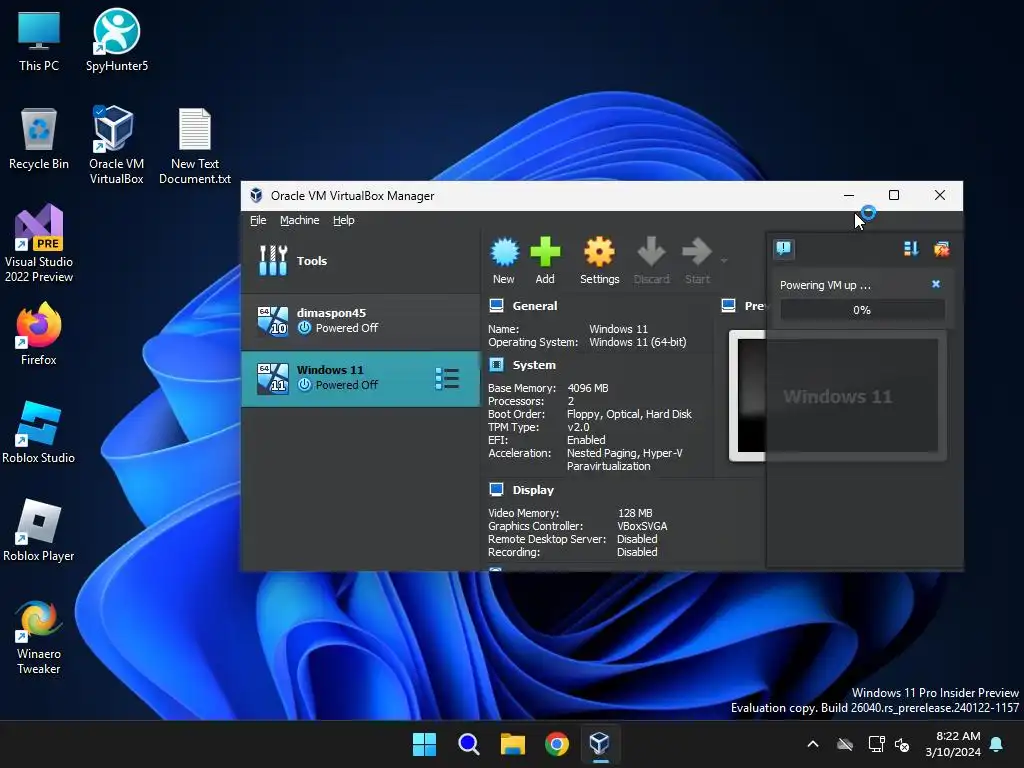The height and width of the screenshot is (768, 1024).
Task: Click the Display section header
Action: (x=533, y=490)
